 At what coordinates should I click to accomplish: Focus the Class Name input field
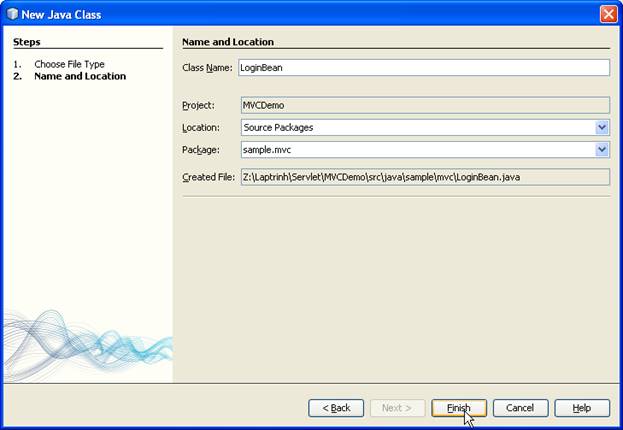(x=424, y=68)
